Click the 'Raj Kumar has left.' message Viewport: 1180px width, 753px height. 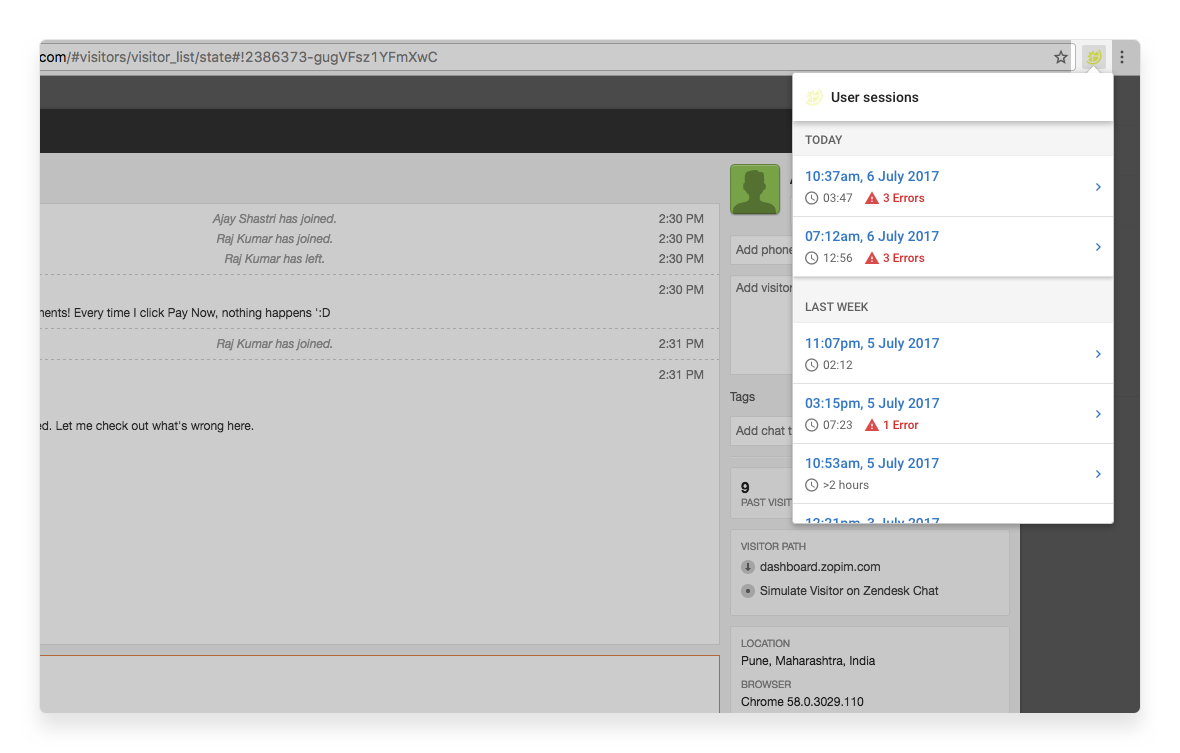point(274,259)
